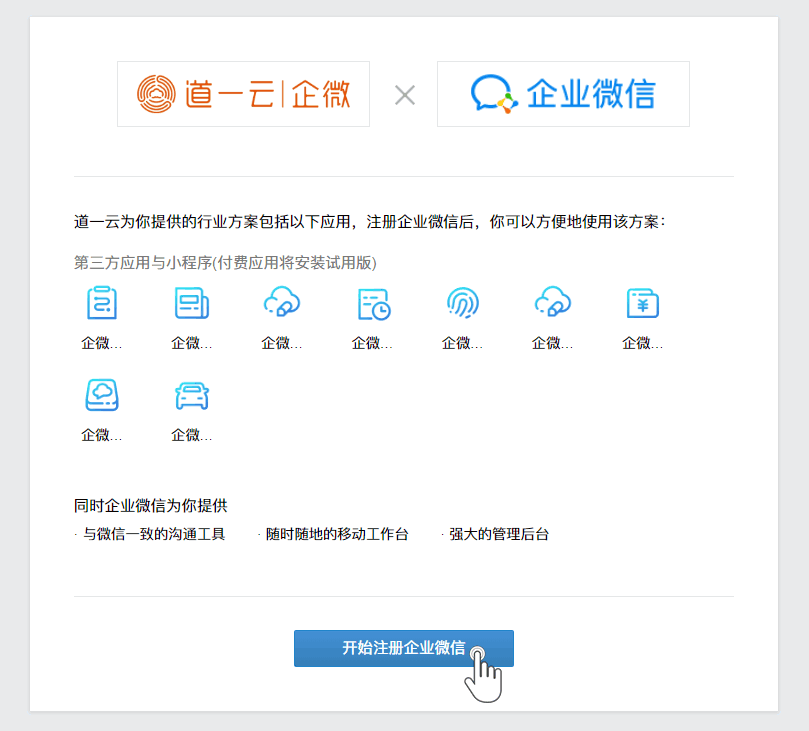809x731 pixels.
Task: Open the ¥ money envelope 企微 app icon
Action: 641,303
